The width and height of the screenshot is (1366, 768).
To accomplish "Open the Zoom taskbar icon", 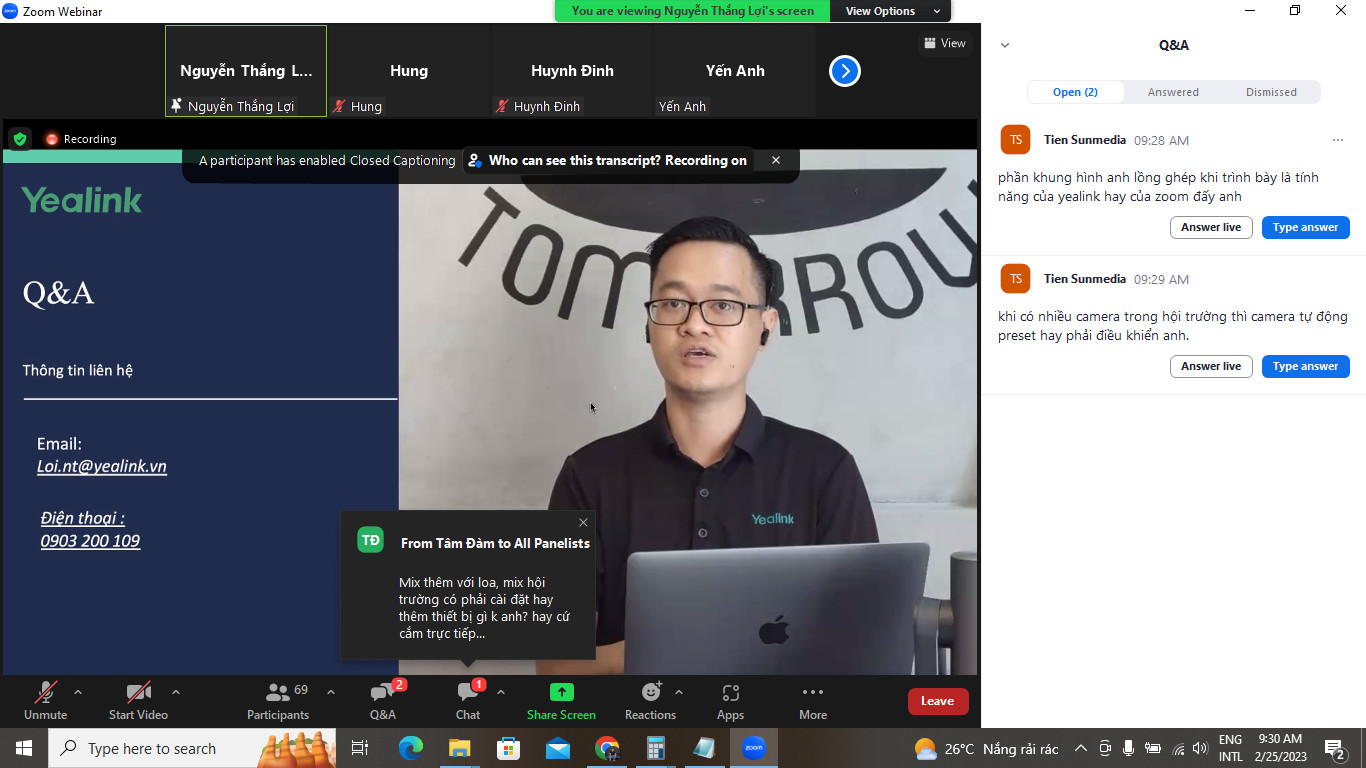I will click(x=753, y=747).
